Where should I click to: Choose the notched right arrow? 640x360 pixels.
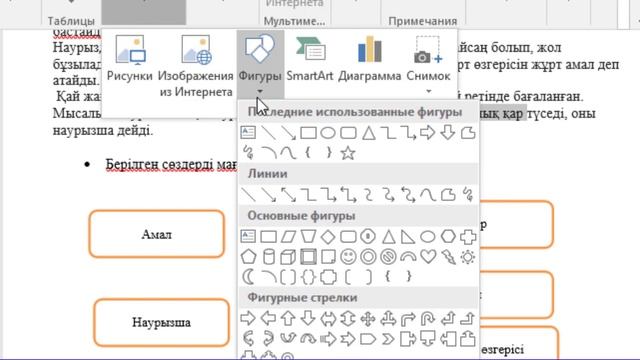348,339
